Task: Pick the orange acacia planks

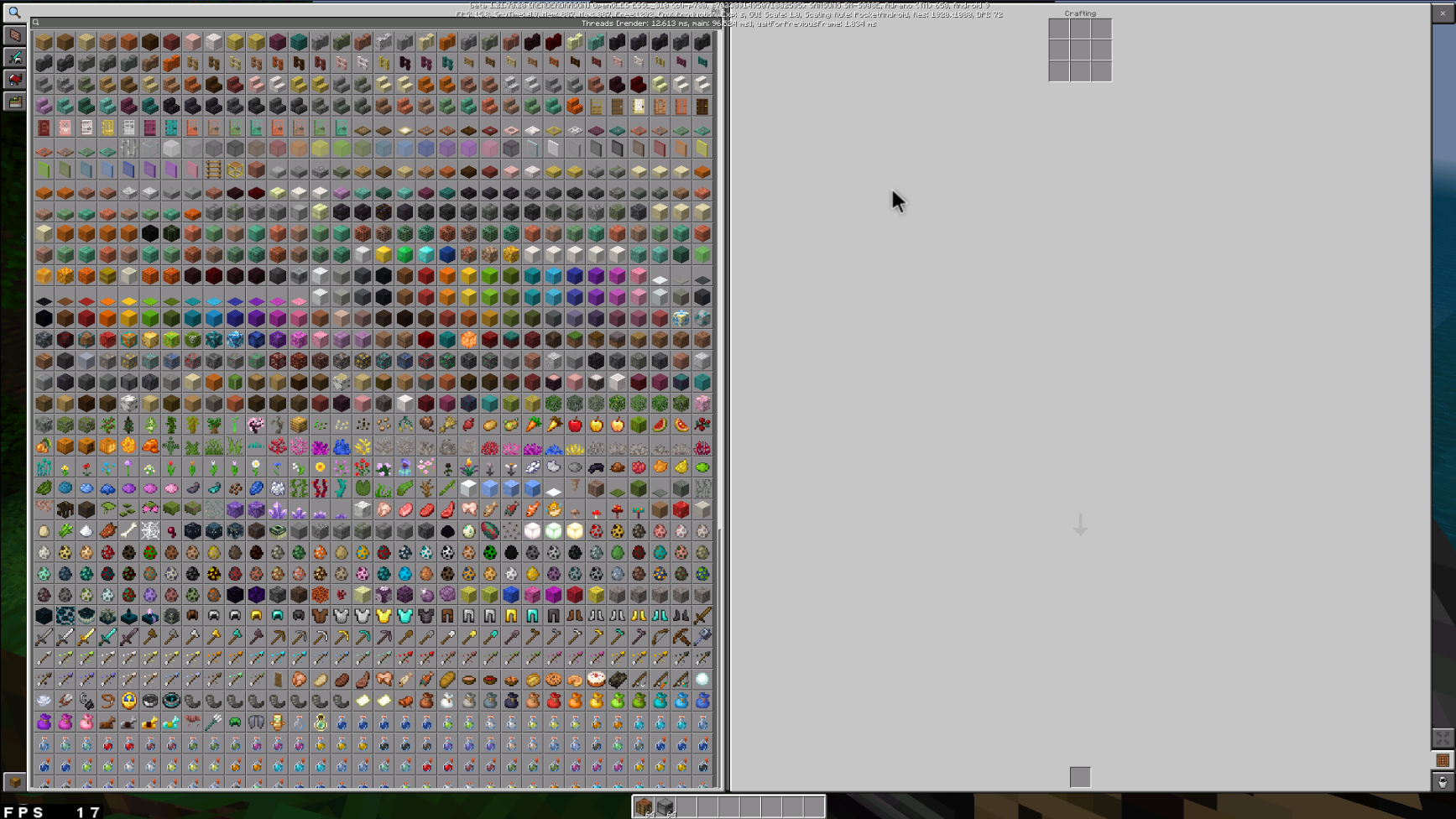Action: coord(128,42)
